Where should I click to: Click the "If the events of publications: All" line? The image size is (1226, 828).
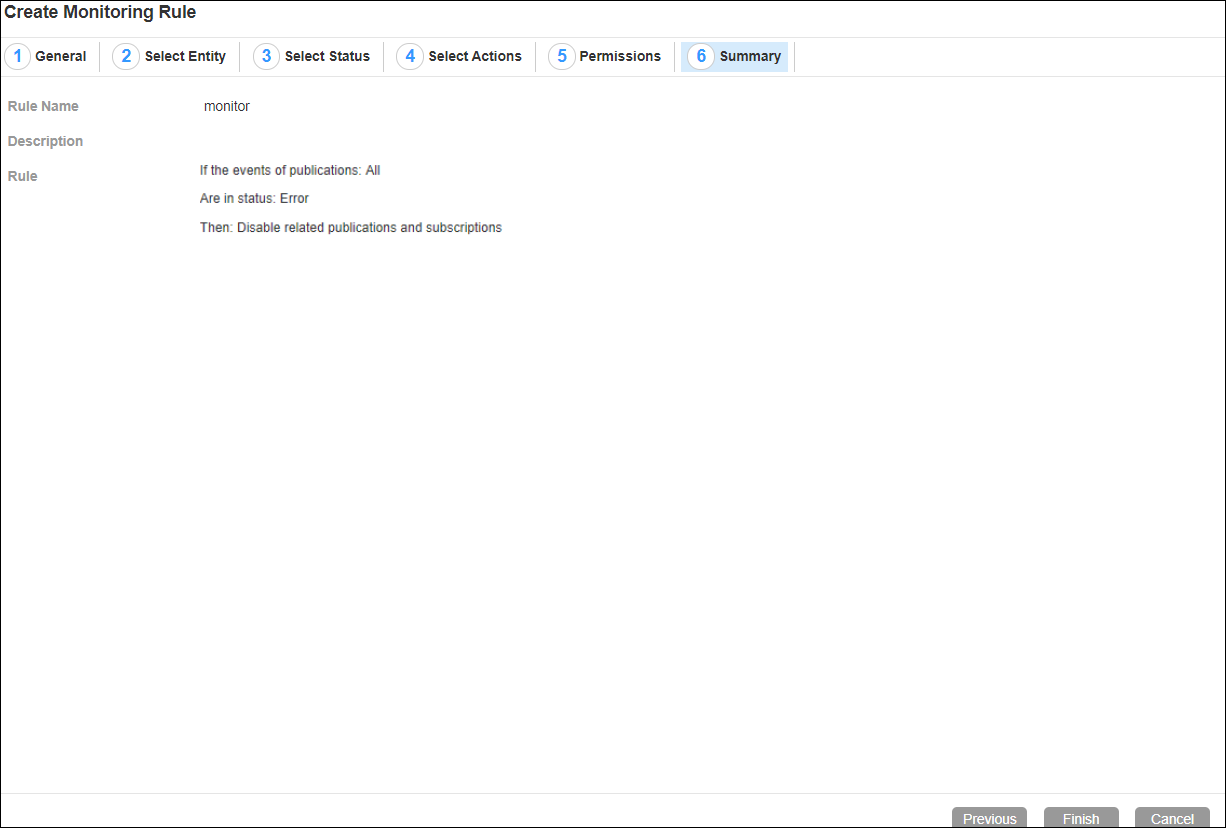tap(290, 171)
